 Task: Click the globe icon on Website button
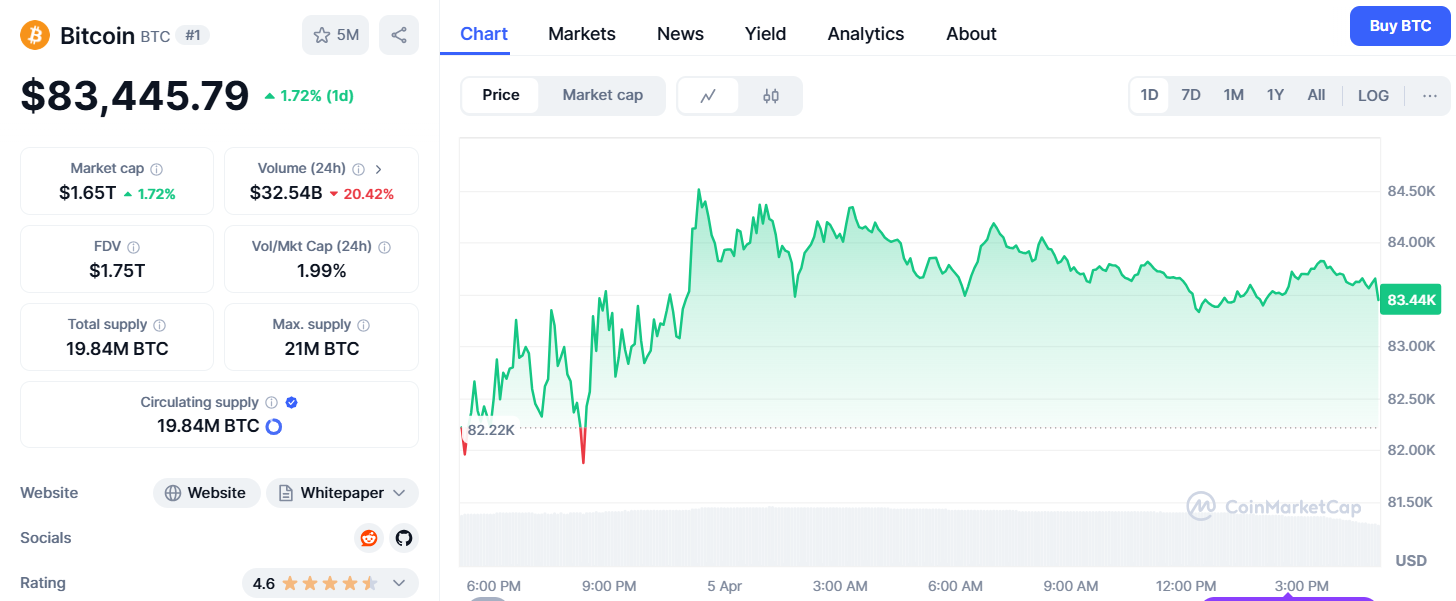(173, 493)
